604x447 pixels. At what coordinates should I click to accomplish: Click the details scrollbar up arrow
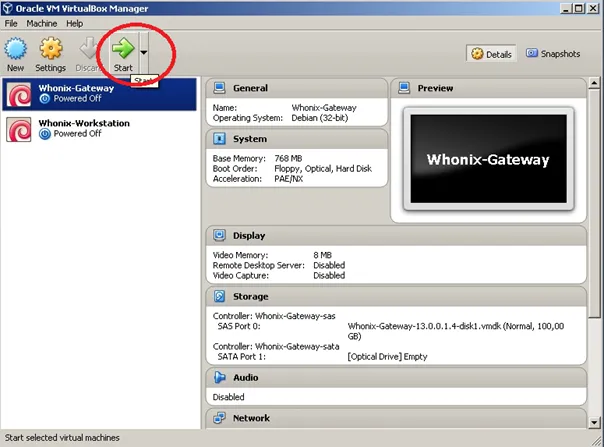click(x=594, y=83)
